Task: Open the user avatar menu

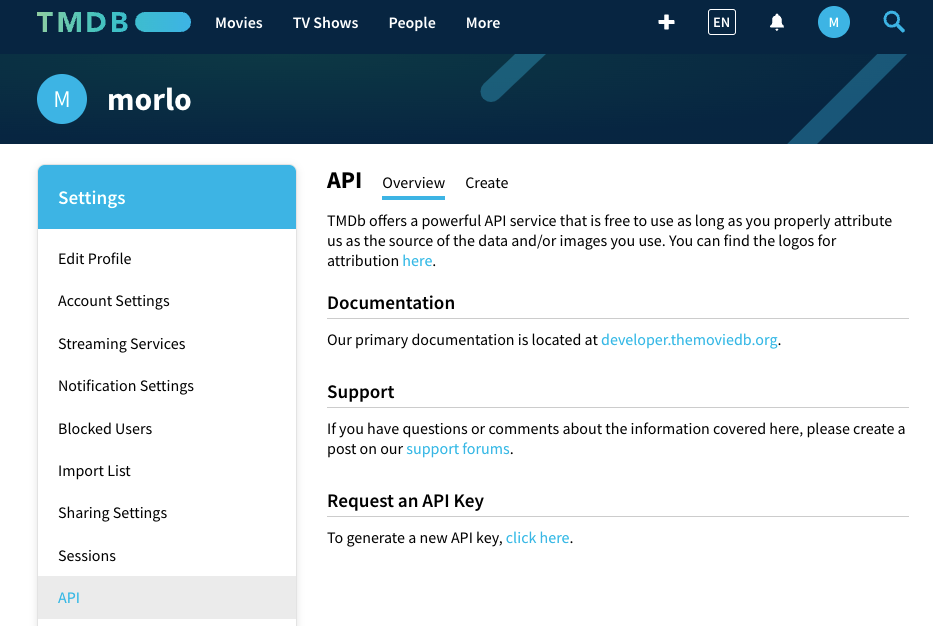Action: [x=833, y=21]
